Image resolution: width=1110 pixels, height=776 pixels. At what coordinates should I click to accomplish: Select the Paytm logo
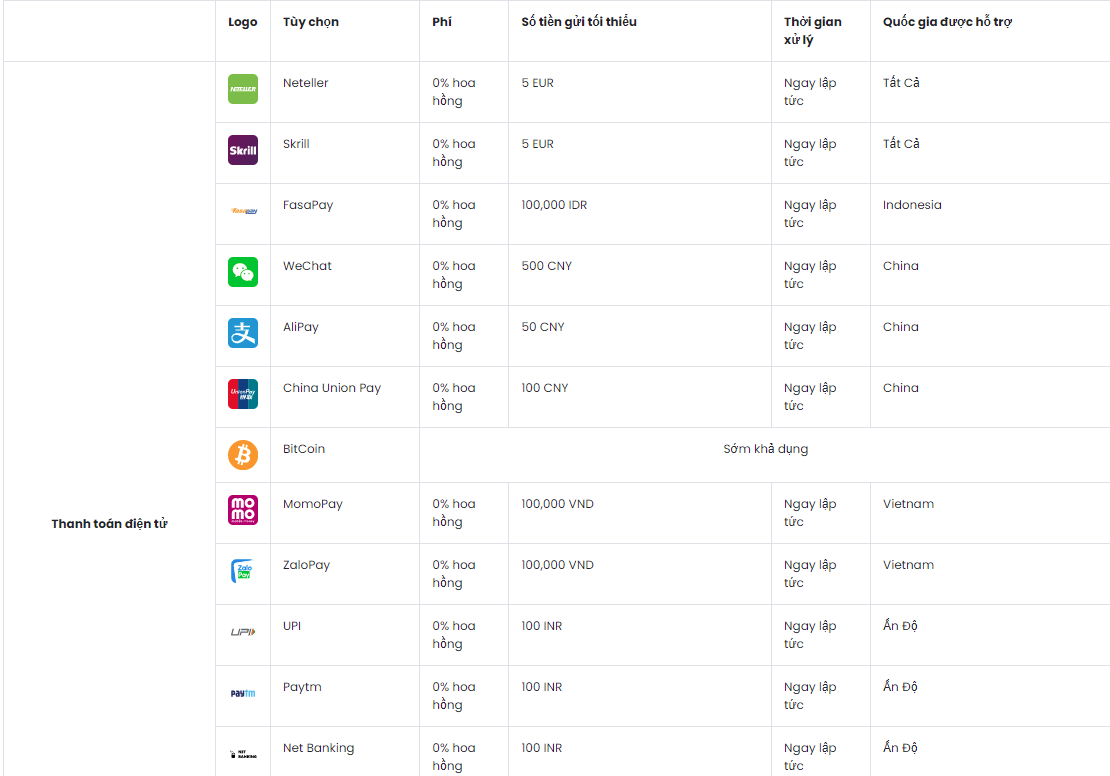[x=243, y=693]
